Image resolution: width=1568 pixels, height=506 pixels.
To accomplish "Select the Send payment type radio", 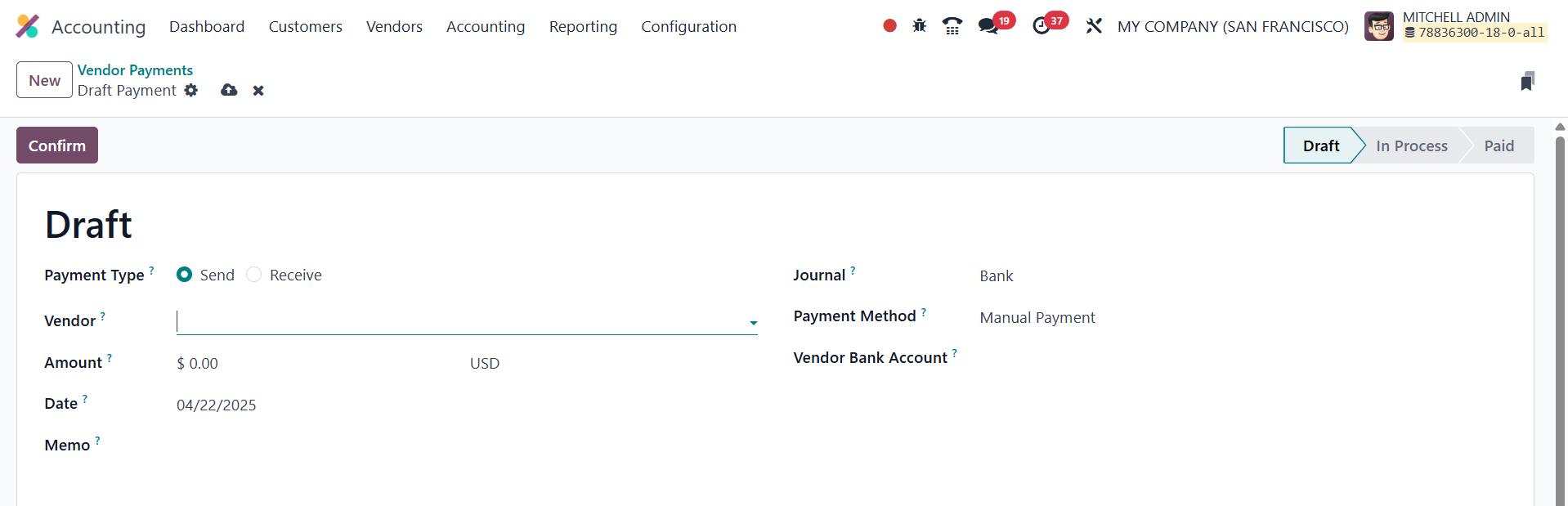I will pos(185,275).
